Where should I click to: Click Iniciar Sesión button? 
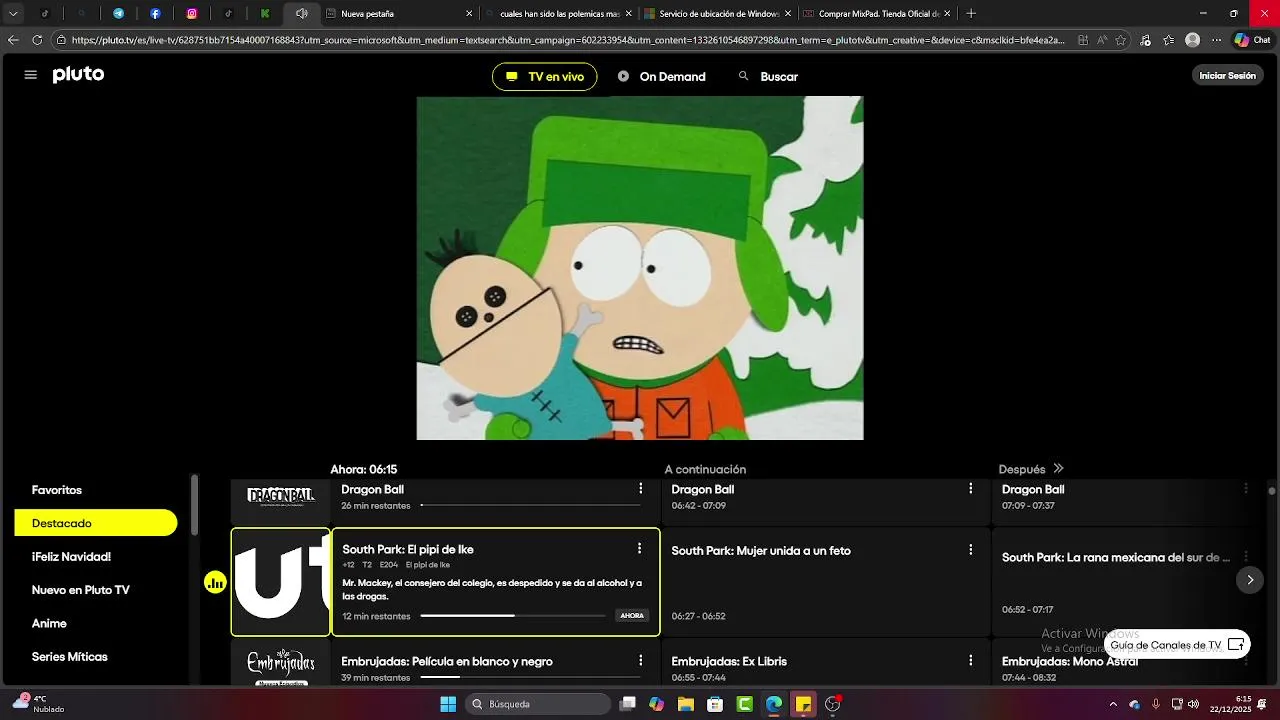pos(1227,76)
